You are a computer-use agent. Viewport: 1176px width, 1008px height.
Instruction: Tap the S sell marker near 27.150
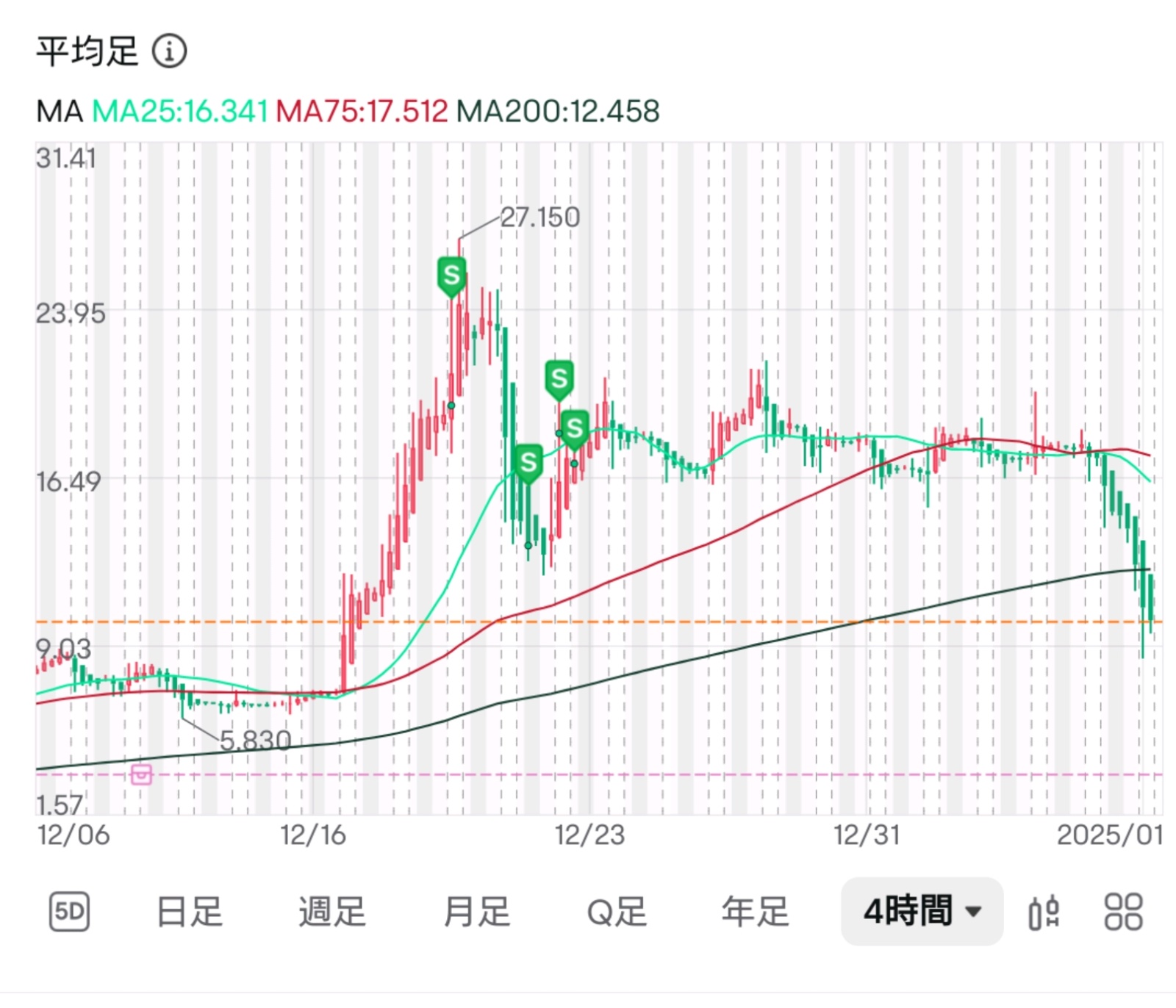451,277
